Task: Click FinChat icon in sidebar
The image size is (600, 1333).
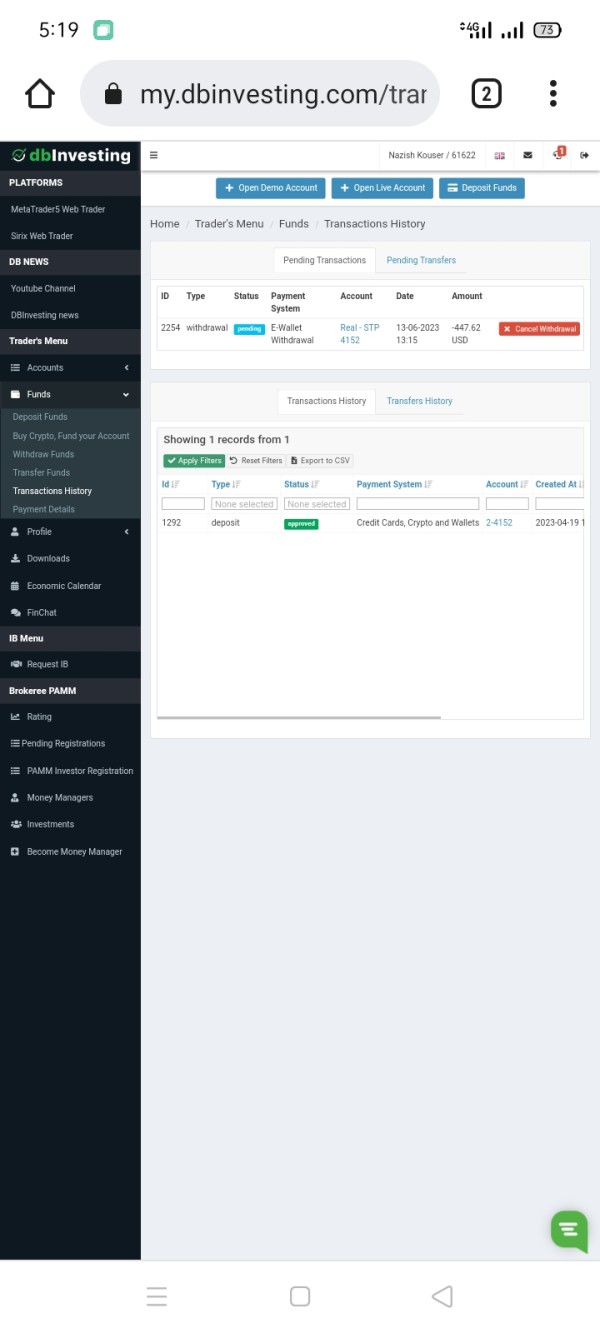Action: pos(15,612)
